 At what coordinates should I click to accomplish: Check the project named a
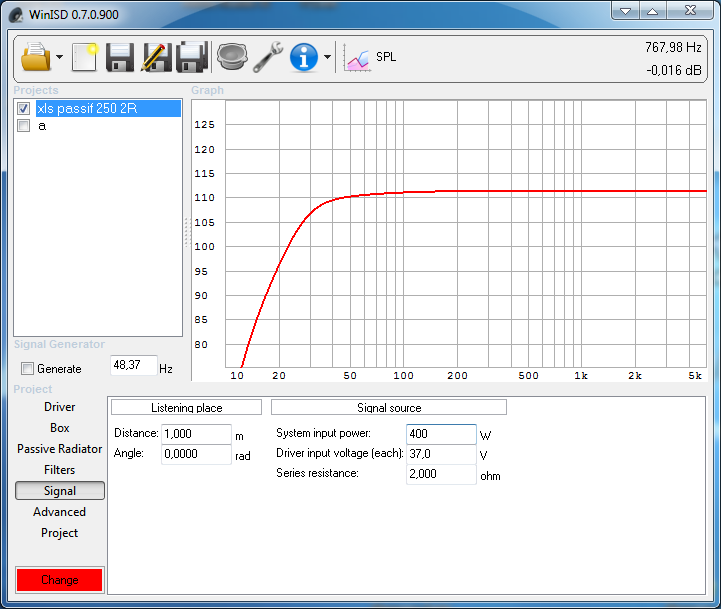pyautogui.click(x=23, y=126)
